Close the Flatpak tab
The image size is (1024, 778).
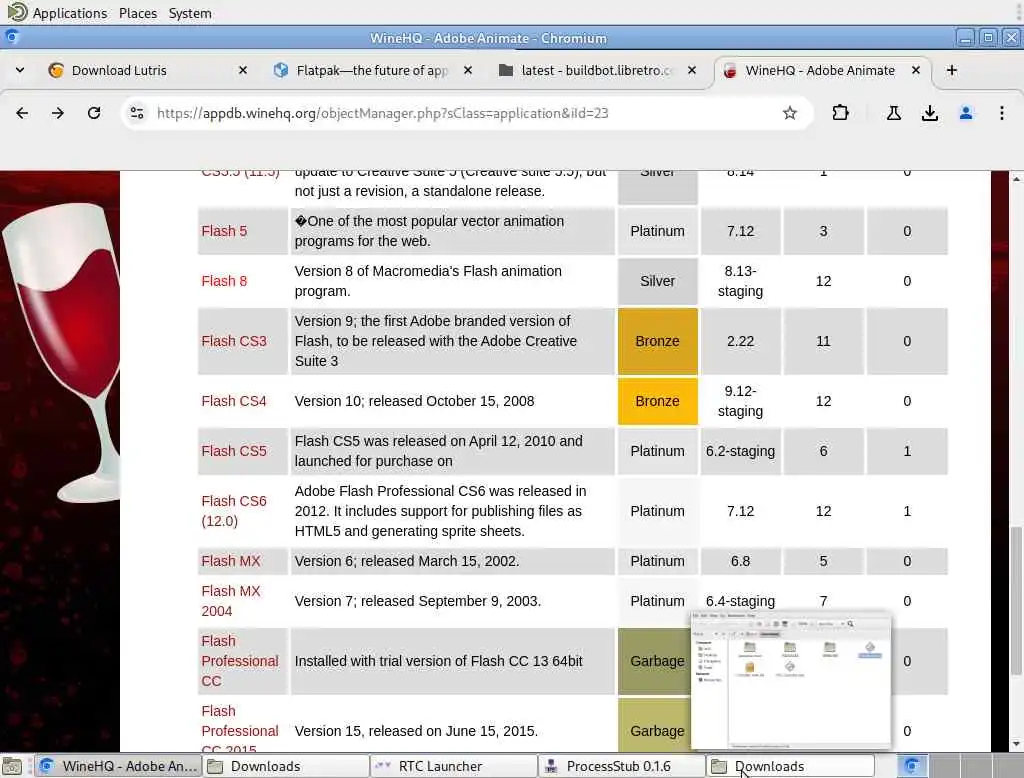tap(468, 70)
